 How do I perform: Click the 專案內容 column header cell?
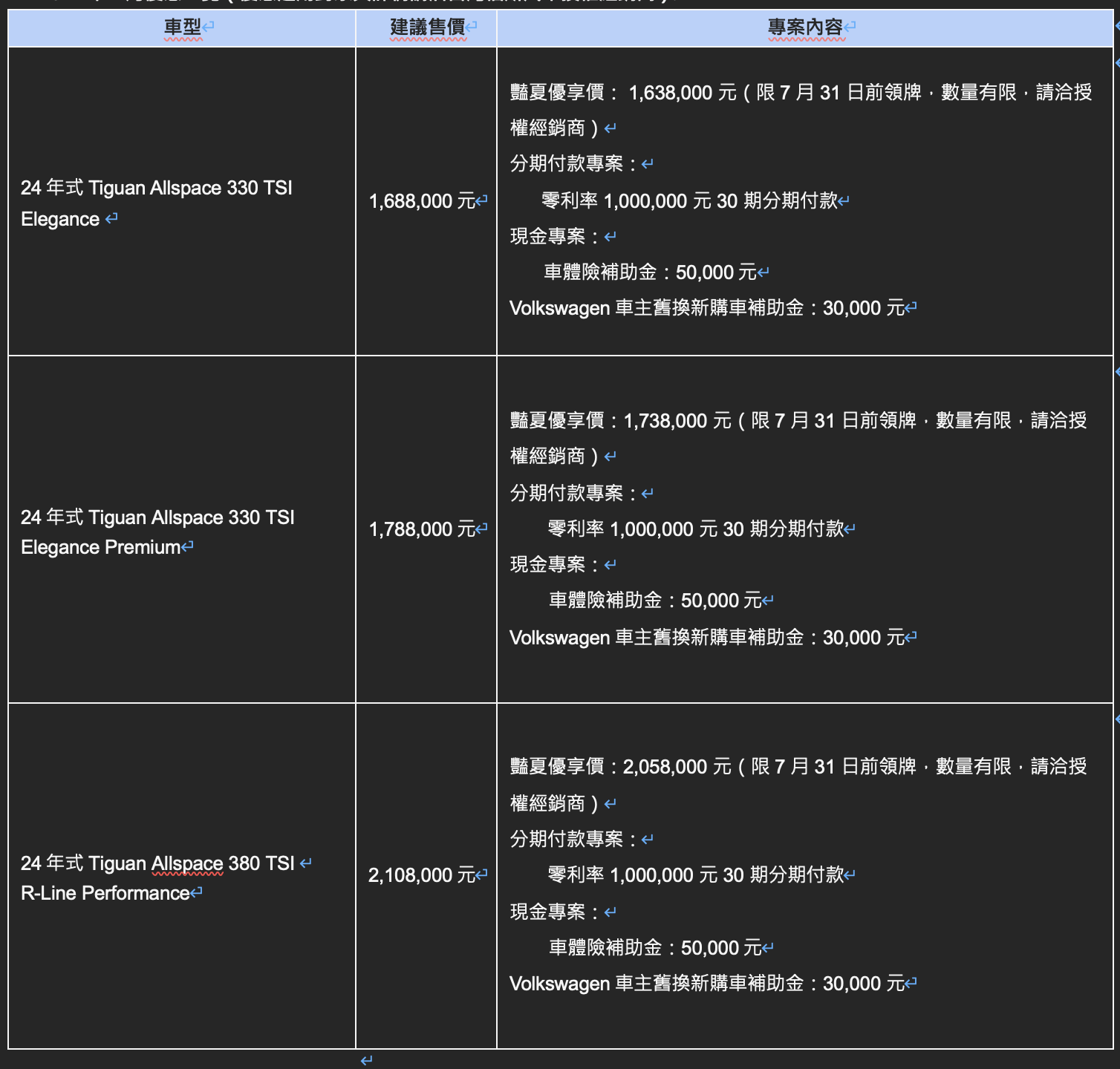click(804, 27)
